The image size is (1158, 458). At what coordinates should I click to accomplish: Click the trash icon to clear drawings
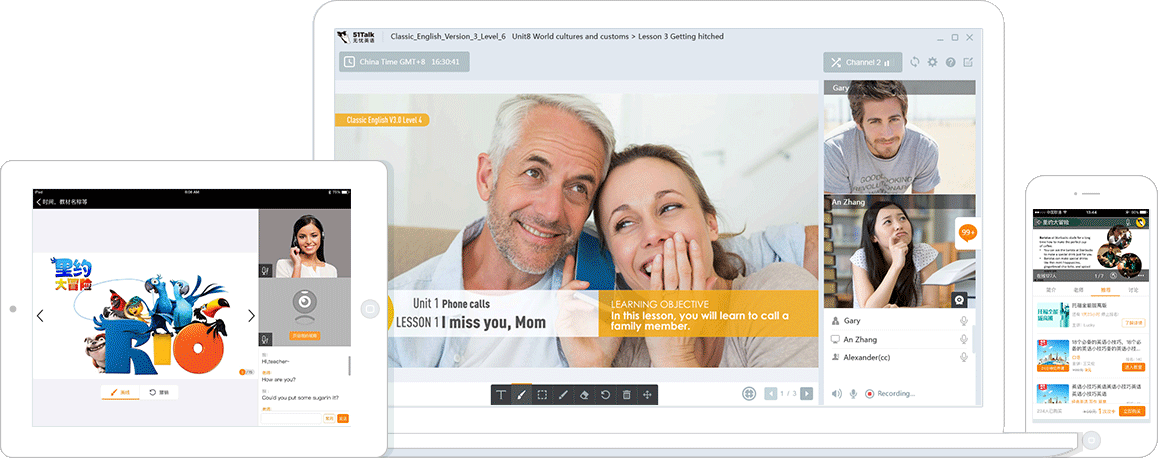coord(626,395)
